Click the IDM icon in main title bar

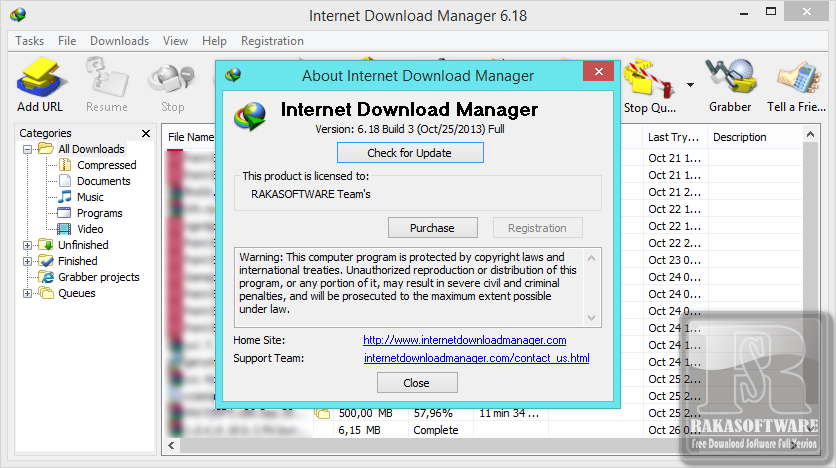[18, 14]
